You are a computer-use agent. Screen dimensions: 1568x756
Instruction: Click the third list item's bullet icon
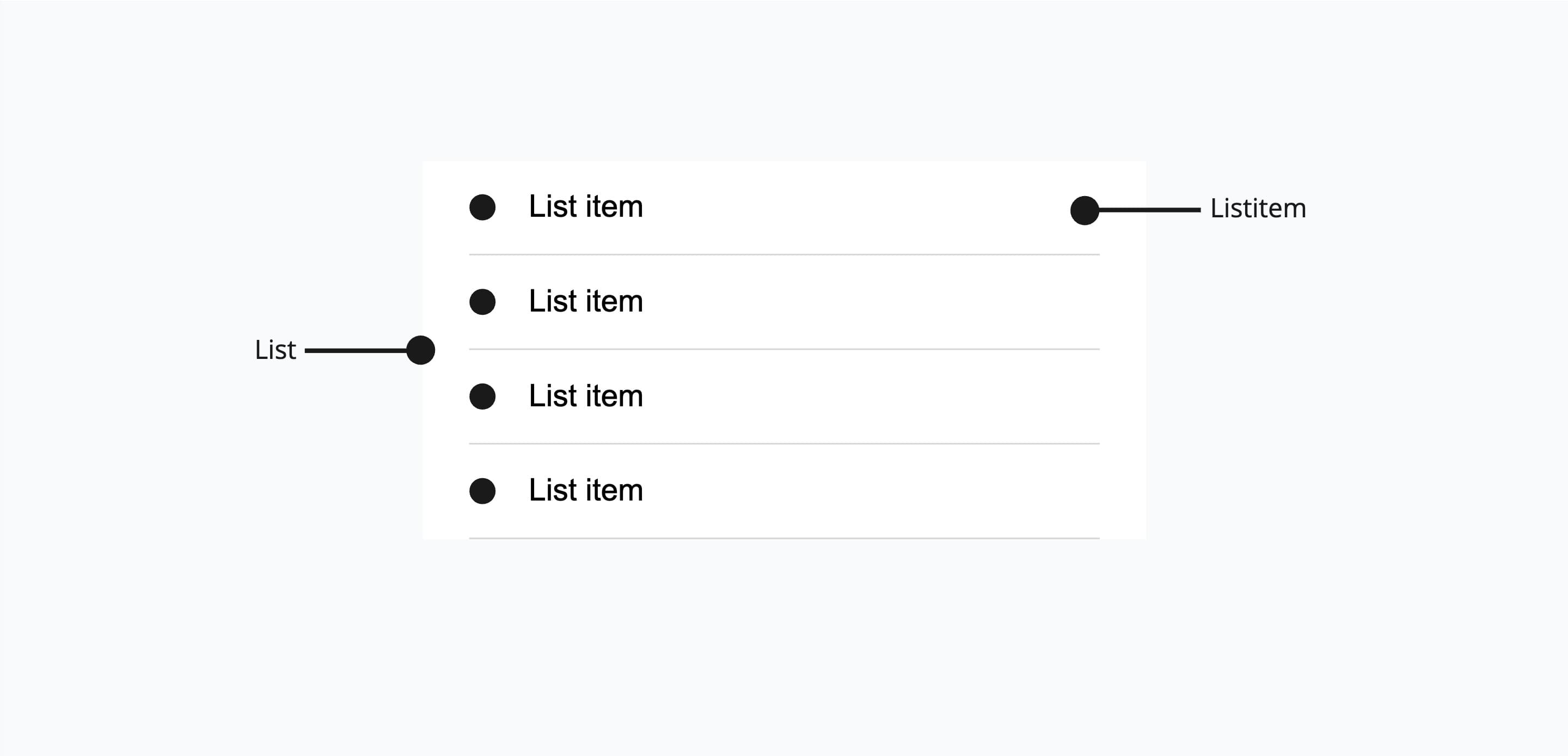click(x=482, y=397)
